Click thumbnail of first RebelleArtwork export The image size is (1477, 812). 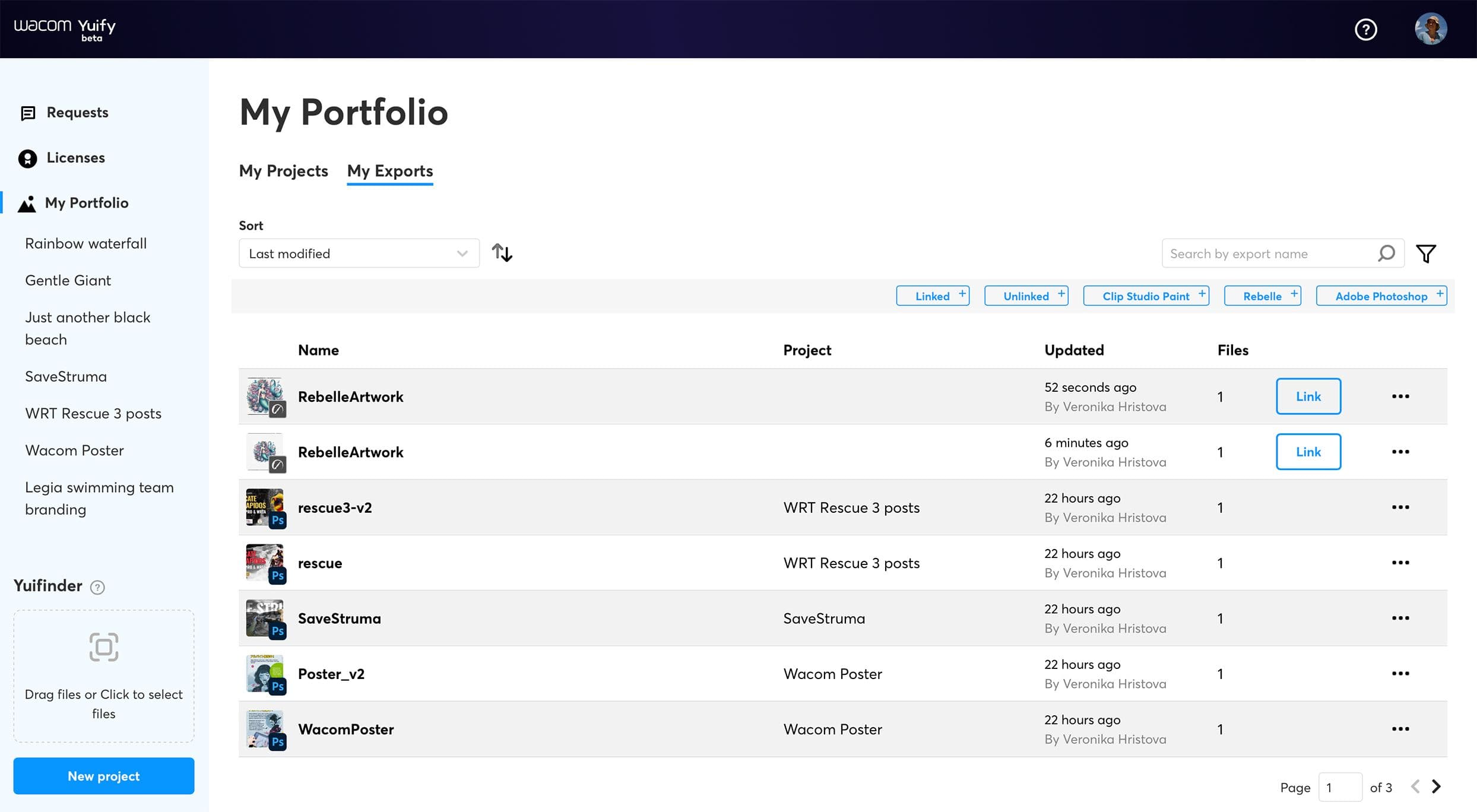point(265,397)
